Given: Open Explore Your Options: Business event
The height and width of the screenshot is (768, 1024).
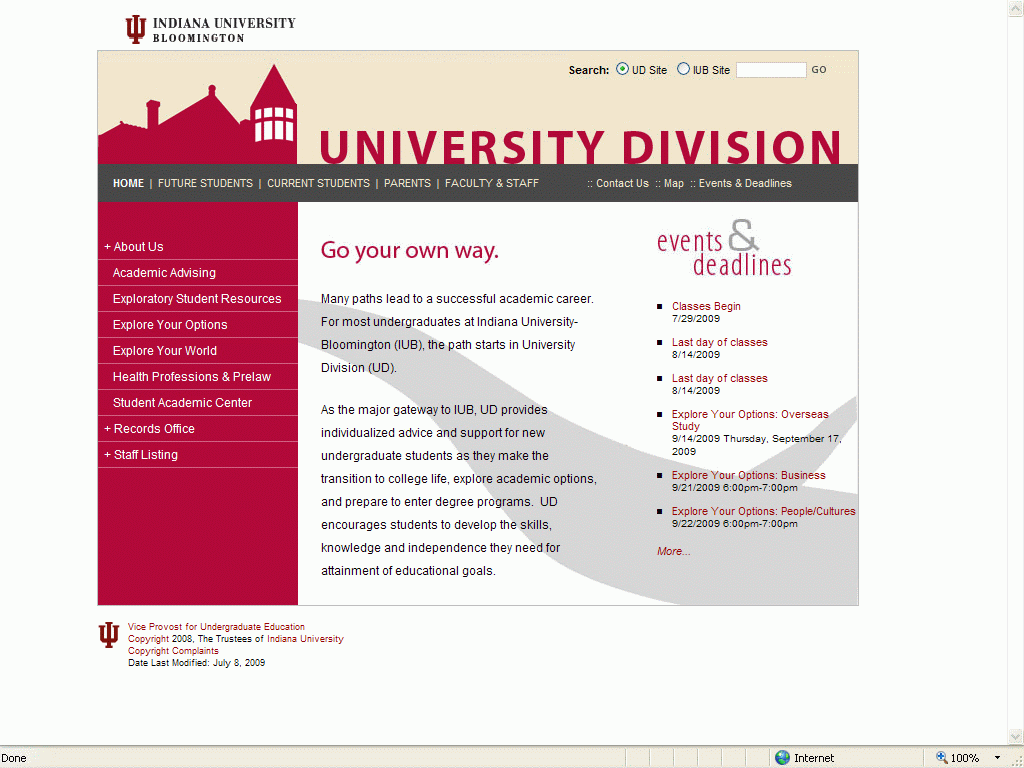Looking at the screenshot, I should 748,475.
